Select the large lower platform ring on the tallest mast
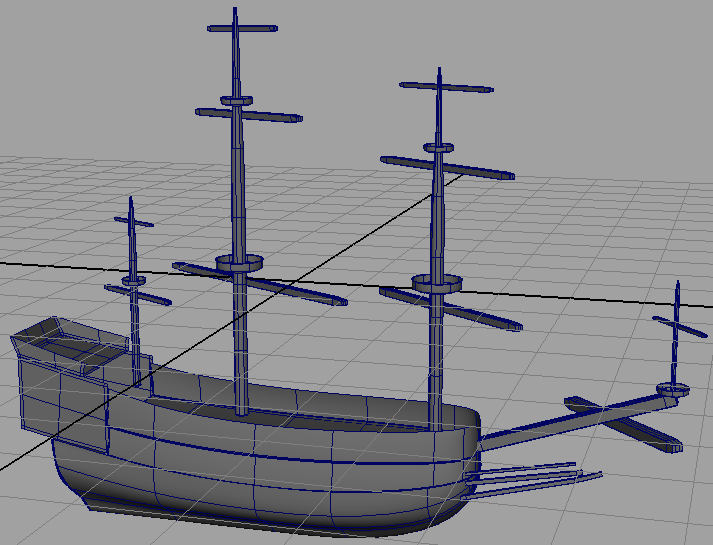713x545 pixels. (x=239, y=263)
